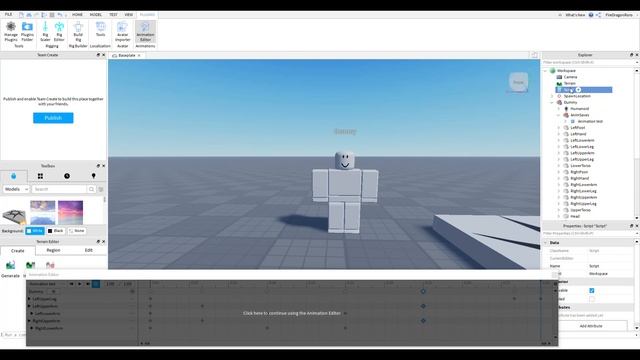Open the FILE menu
The height and width of the screenshot is (360, 640).
coord(9,15)
